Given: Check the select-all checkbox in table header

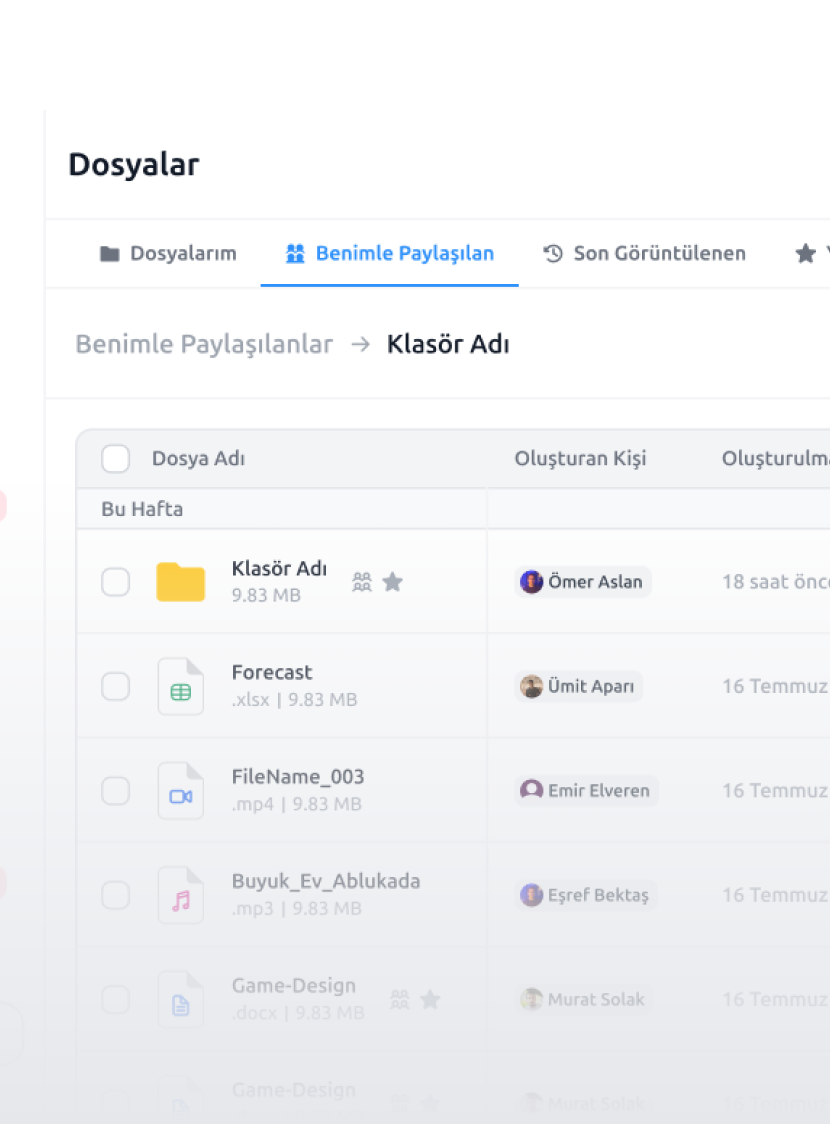Looking at the screenshot, I should [x=116, y=459].
